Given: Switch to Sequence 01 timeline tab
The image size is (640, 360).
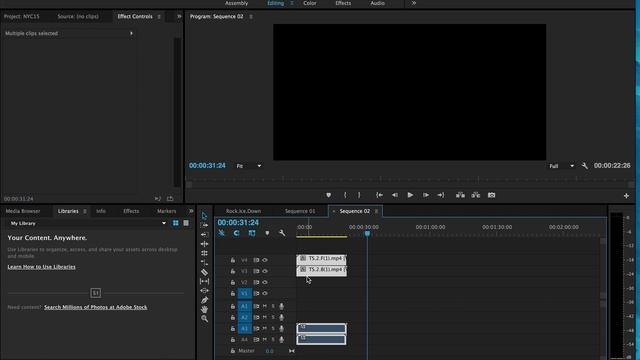Looking at the screenshot, I should point(300,211).
